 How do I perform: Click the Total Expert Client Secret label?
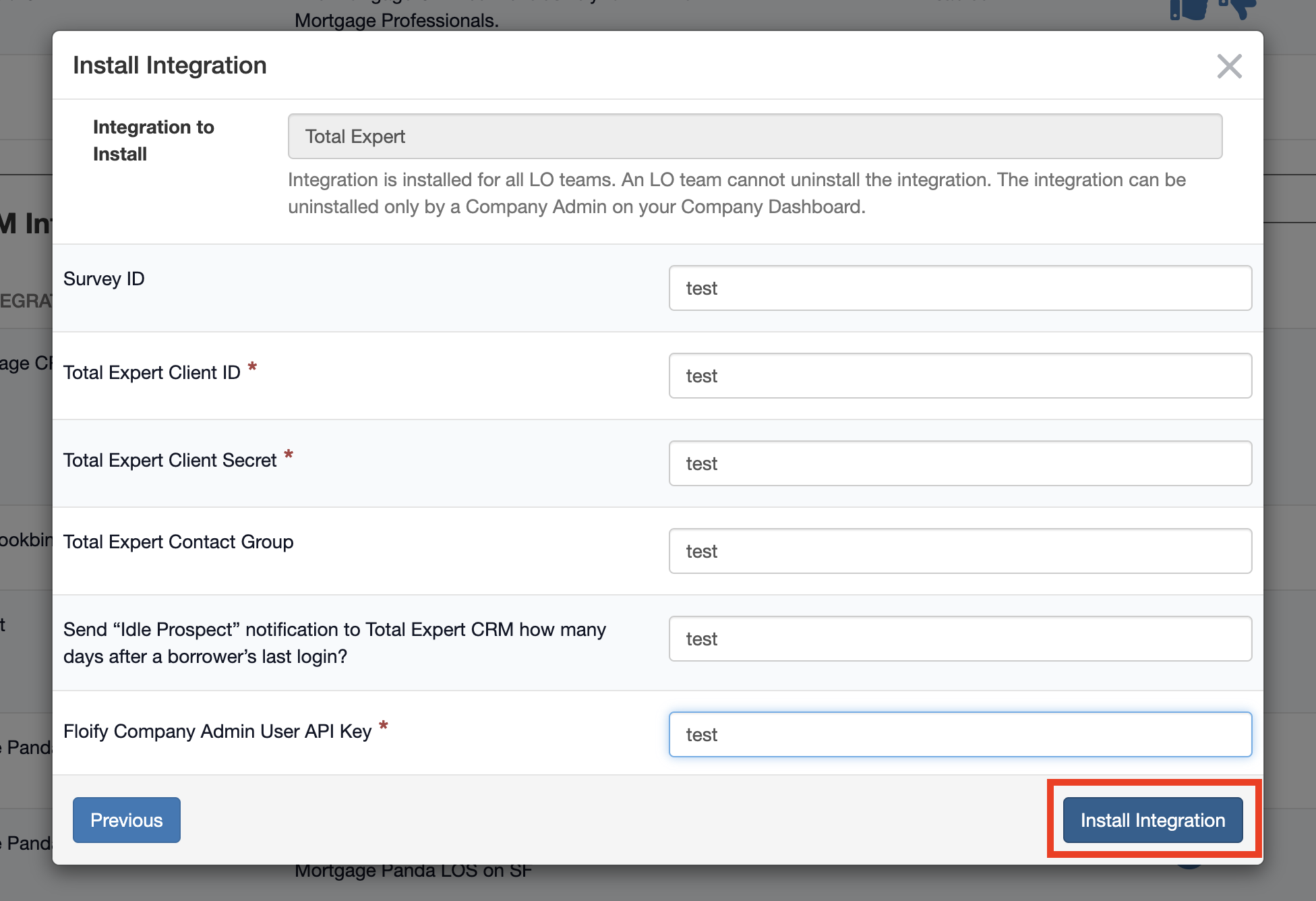(x=170, y=461)
